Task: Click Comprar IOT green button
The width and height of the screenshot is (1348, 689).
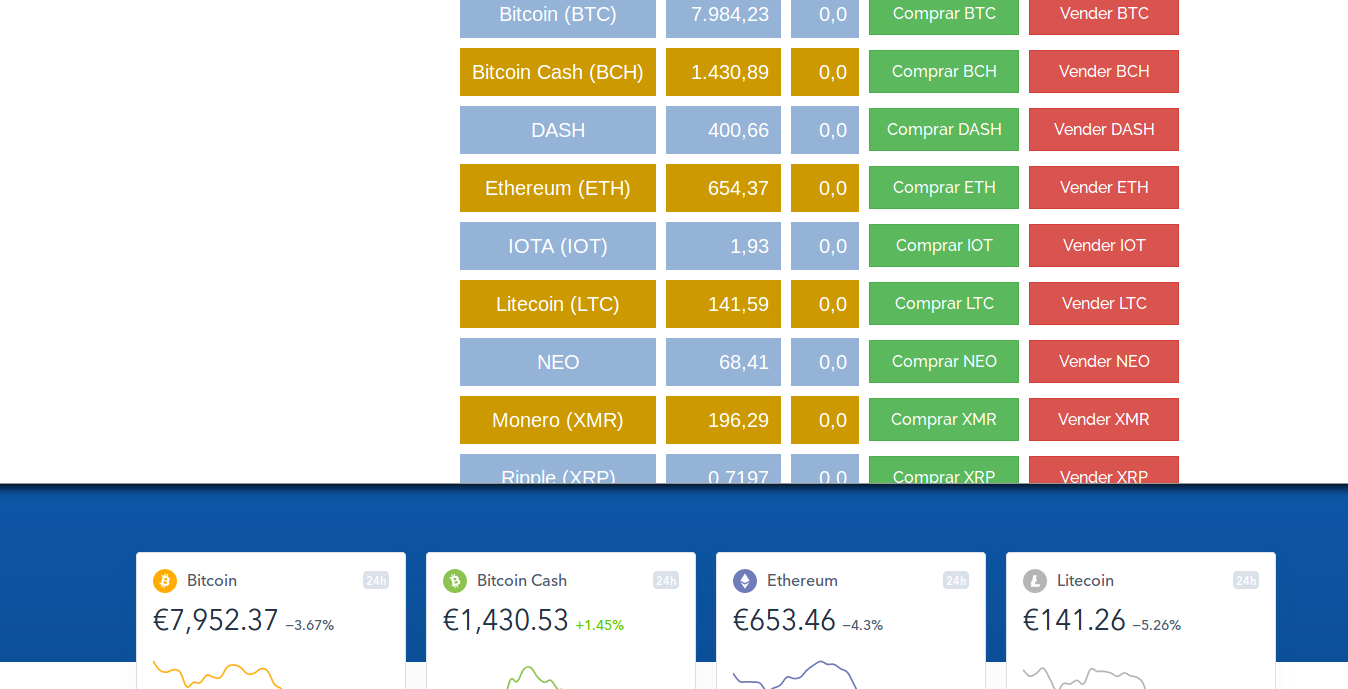Action: click(x=944, y=246)
